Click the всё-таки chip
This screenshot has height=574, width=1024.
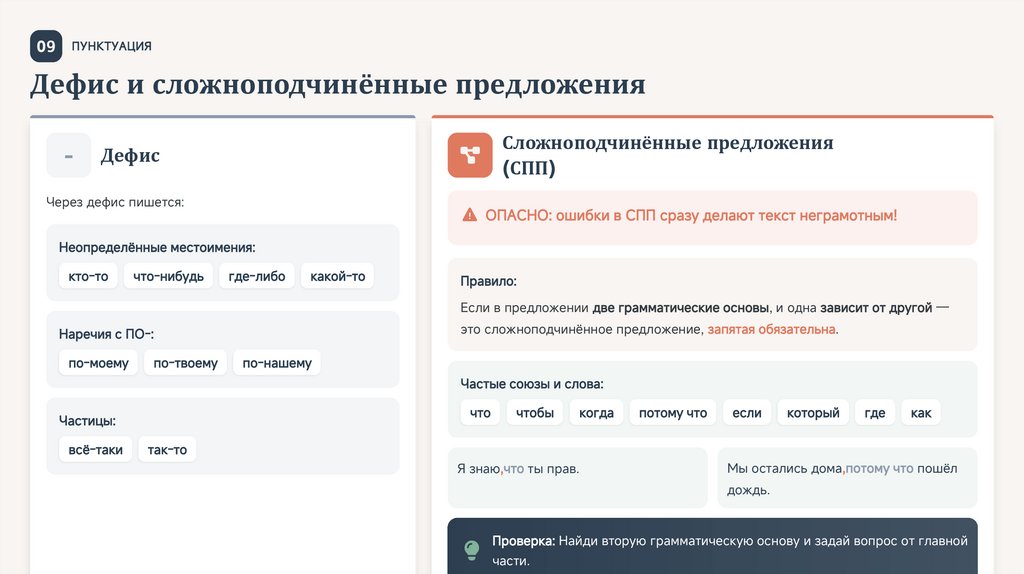coord(95,450)
